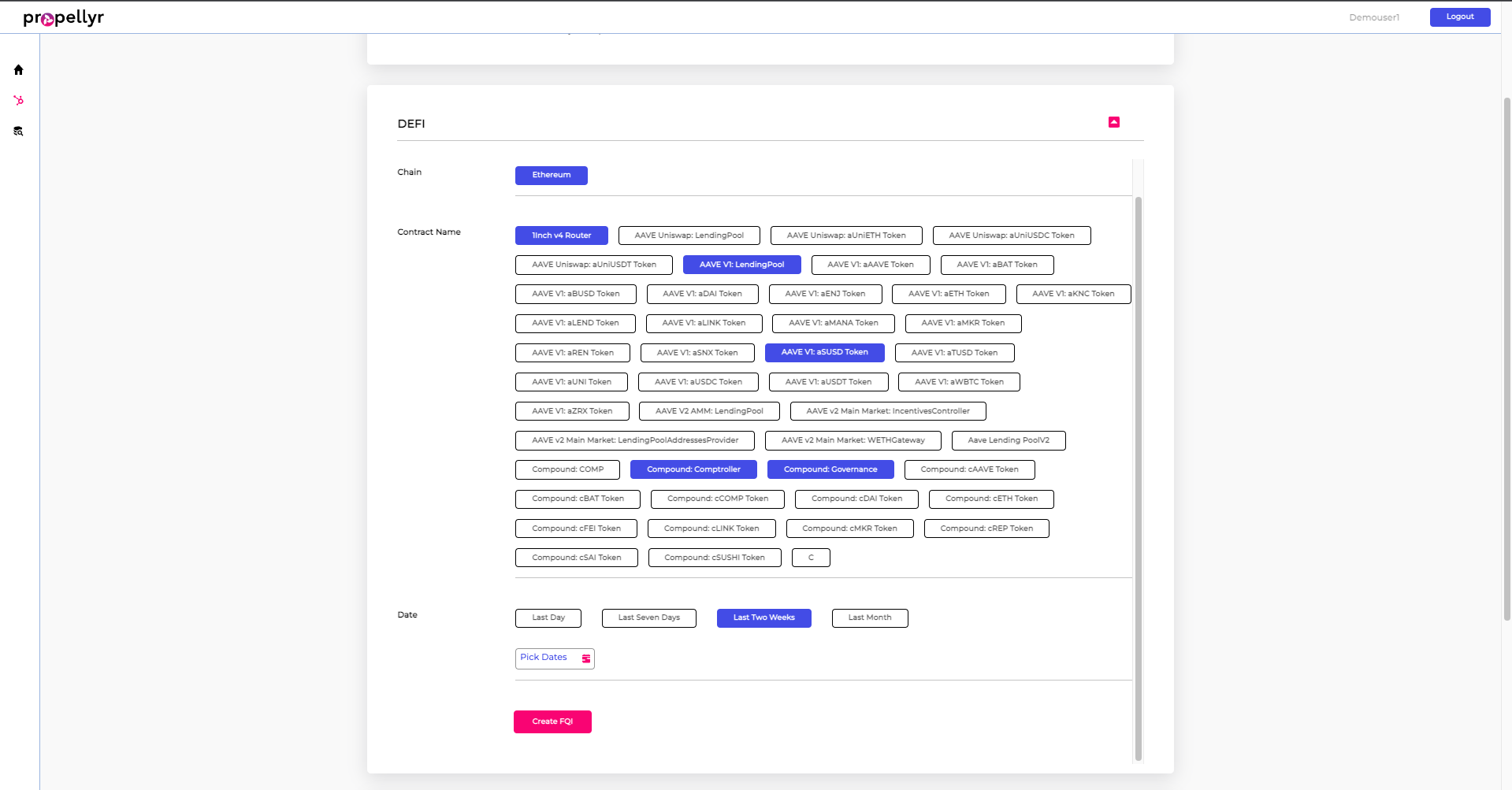
Task: Select AAVE Uniswap: aUniUSDC Token
Action: [1012, 236]
